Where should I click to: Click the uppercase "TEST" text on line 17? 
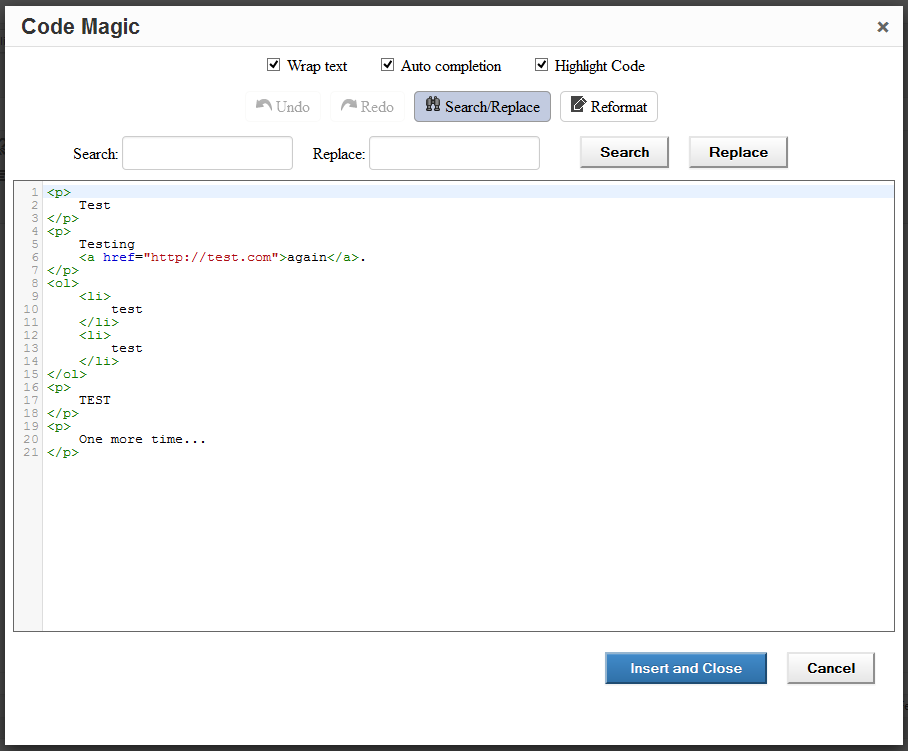coord(95,400)
